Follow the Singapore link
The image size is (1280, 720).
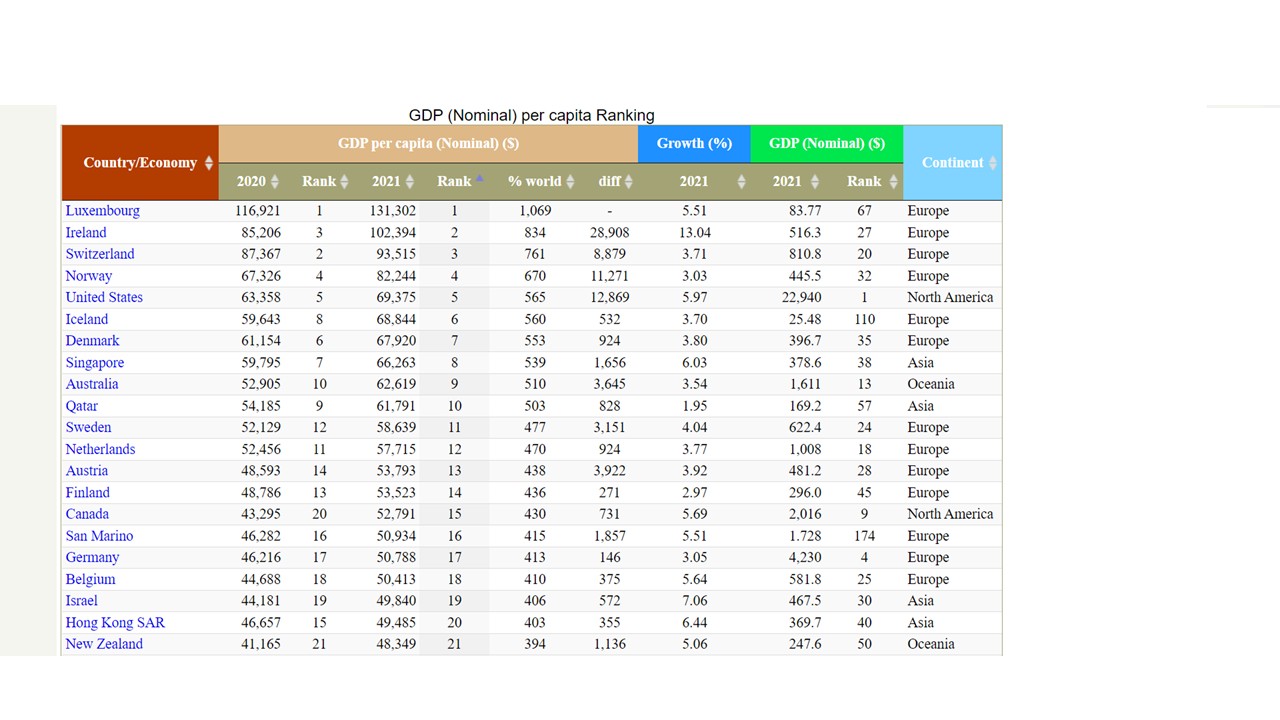coord(95,362)
